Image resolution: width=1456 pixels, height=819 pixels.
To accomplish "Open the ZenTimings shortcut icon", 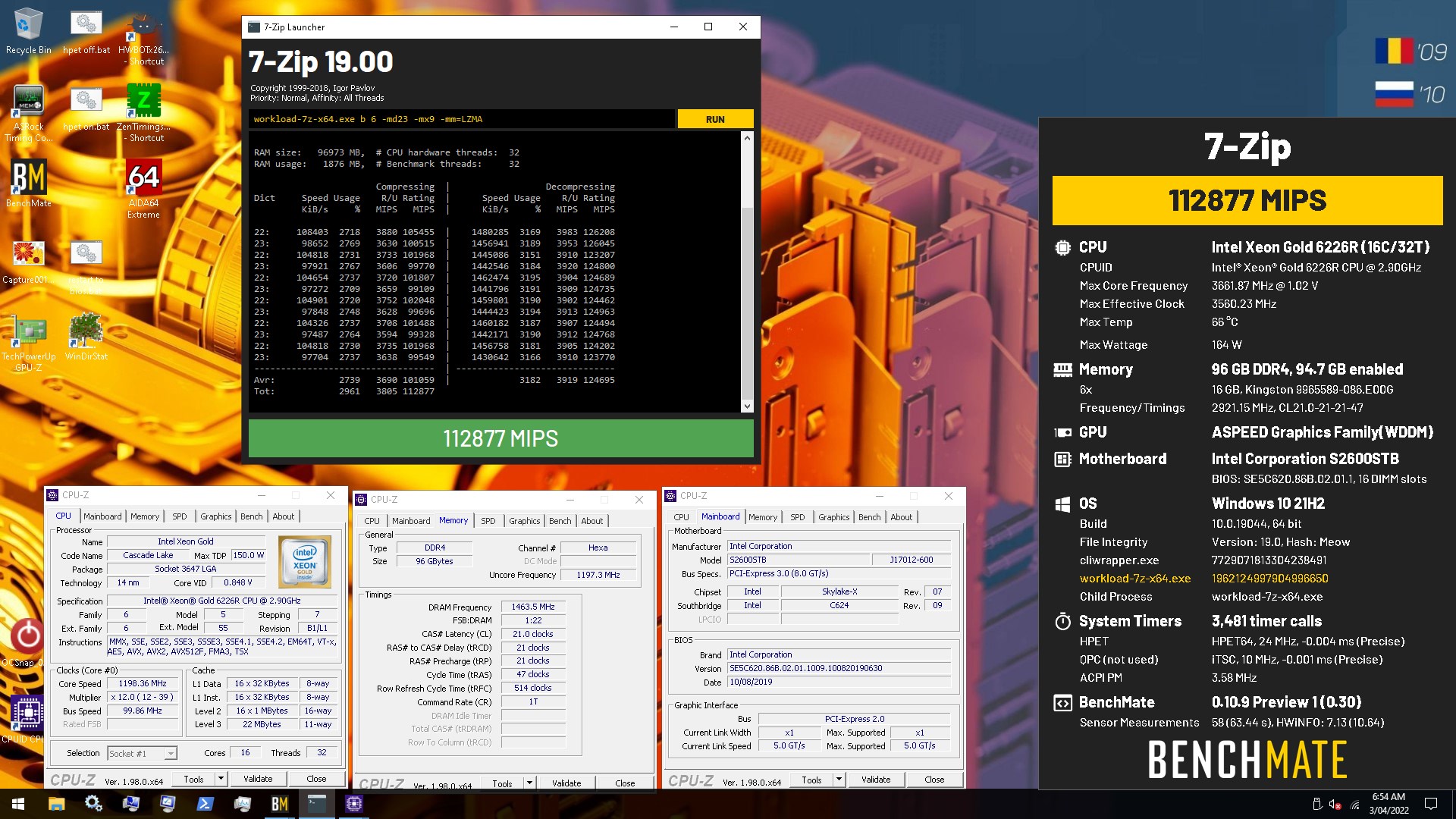I will tap(143, 112).
